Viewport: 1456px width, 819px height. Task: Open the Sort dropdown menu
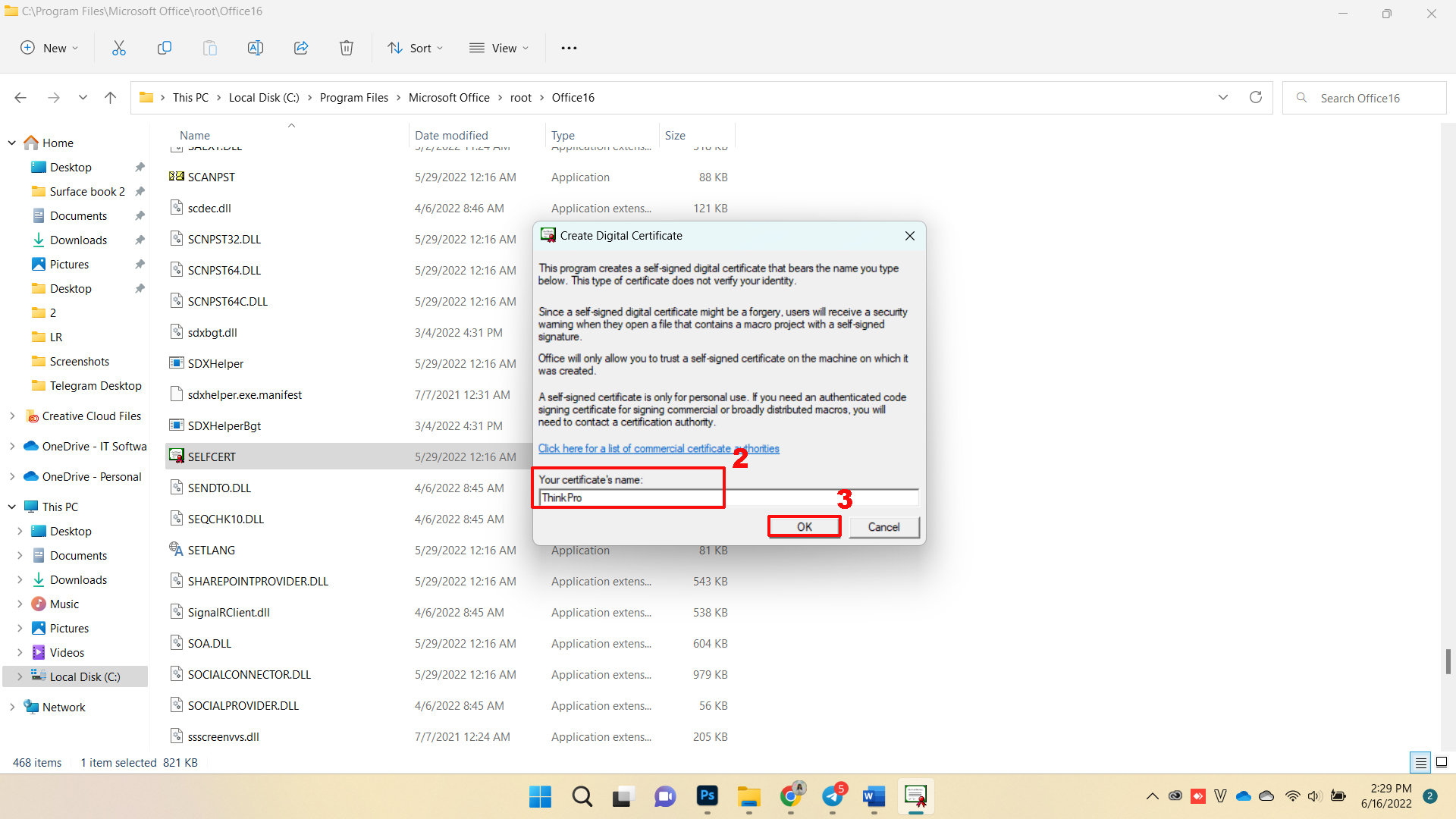tap(416, 48)
